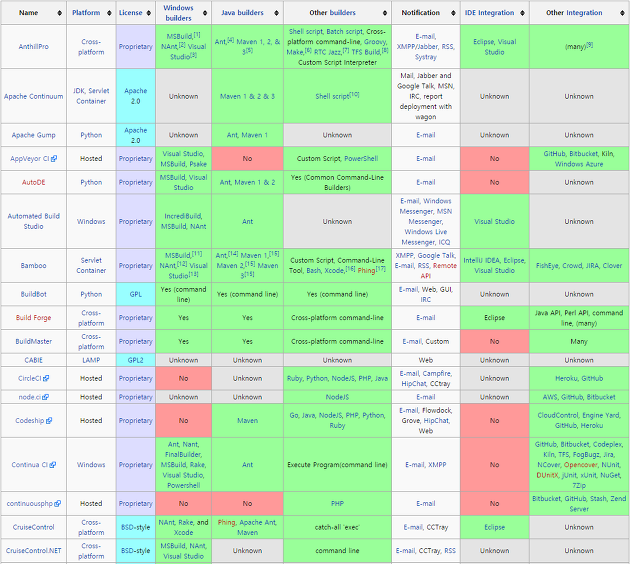The width and height of the screenshot is (630, 564).
Task: Open the Bamboo link
Action: 33,266
